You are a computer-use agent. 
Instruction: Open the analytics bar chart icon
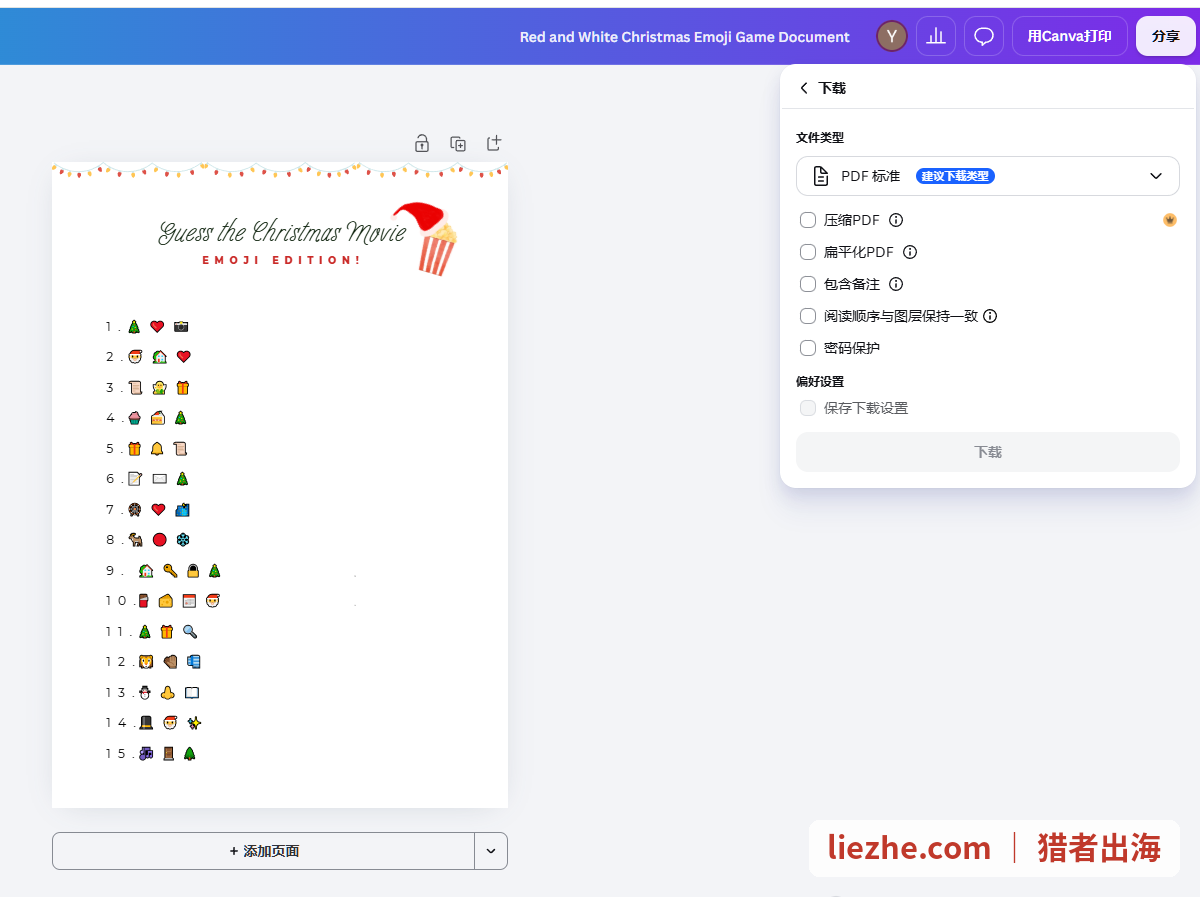(x=936, y=37)
